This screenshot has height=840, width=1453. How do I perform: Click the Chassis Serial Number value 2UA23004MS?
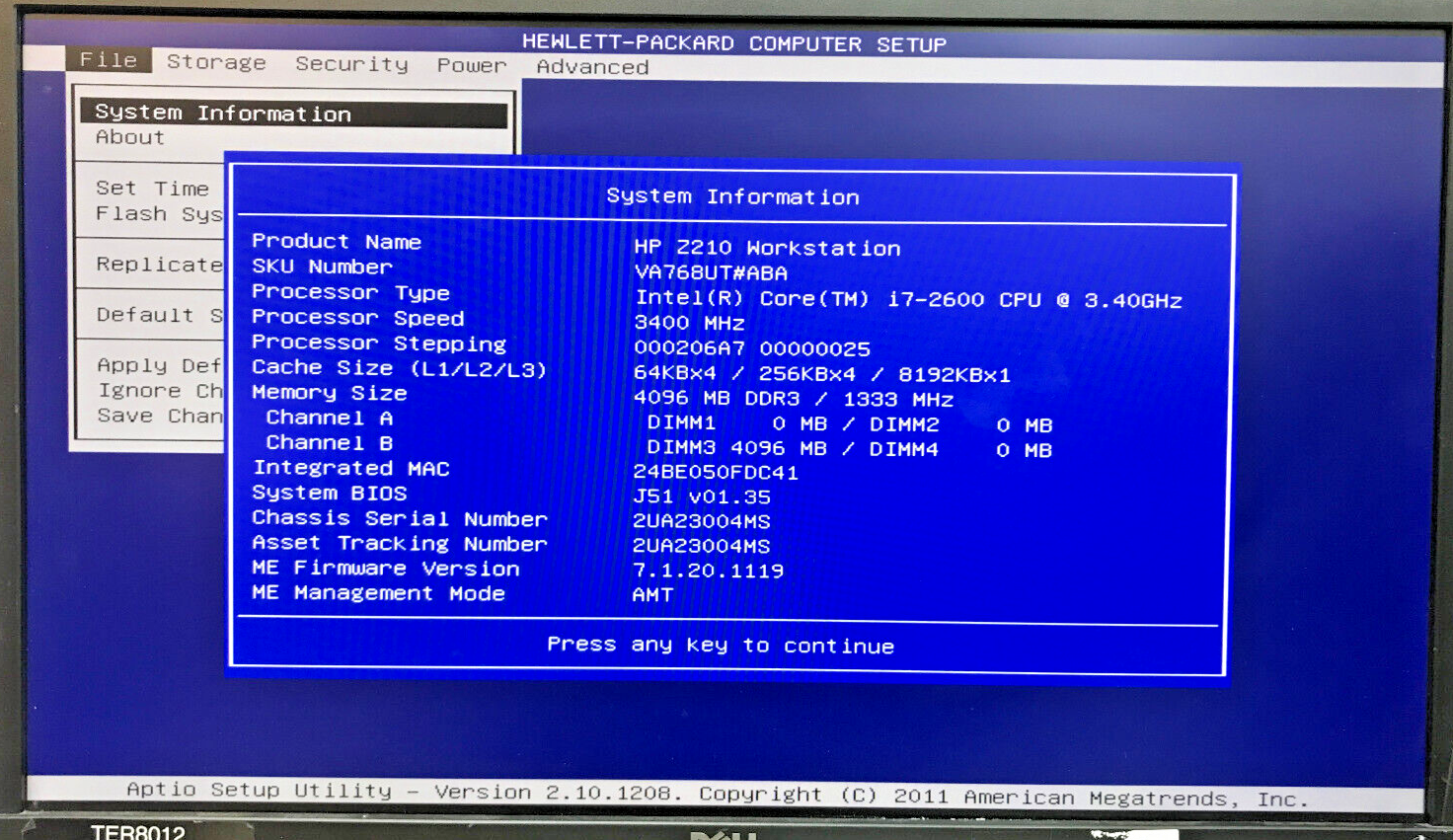(x=702, y=521)
